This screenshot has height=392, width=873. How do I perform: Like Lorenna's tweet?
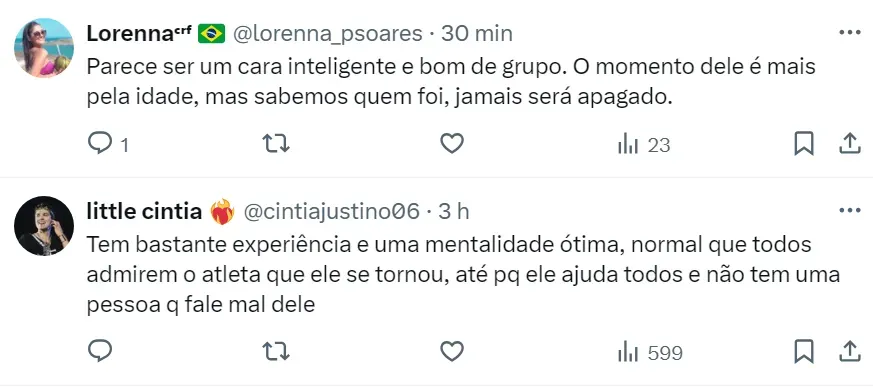tap(452, 144)
